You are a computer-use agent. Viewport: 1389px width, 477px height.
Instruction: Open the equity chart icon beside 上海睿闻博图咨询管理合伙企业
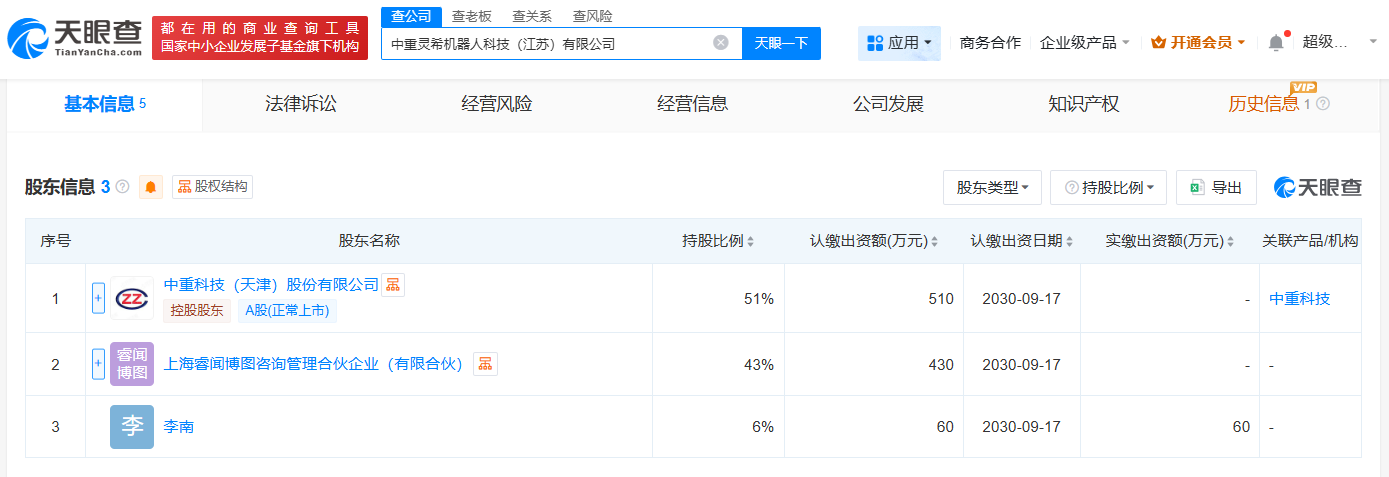(x=485, y=364)
